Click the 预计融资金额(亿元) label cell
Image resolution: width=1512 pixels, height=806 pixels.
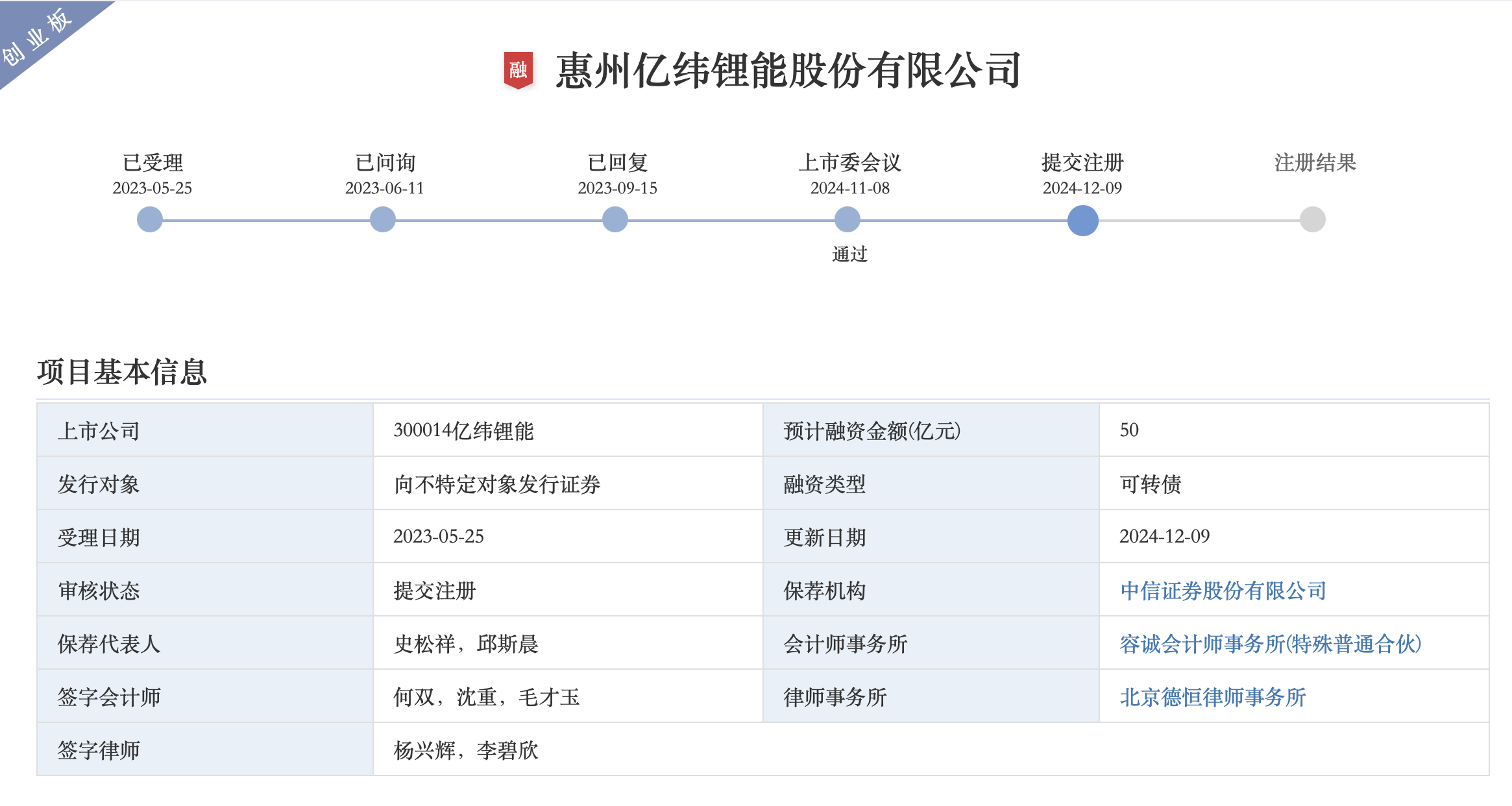(931, 430)
